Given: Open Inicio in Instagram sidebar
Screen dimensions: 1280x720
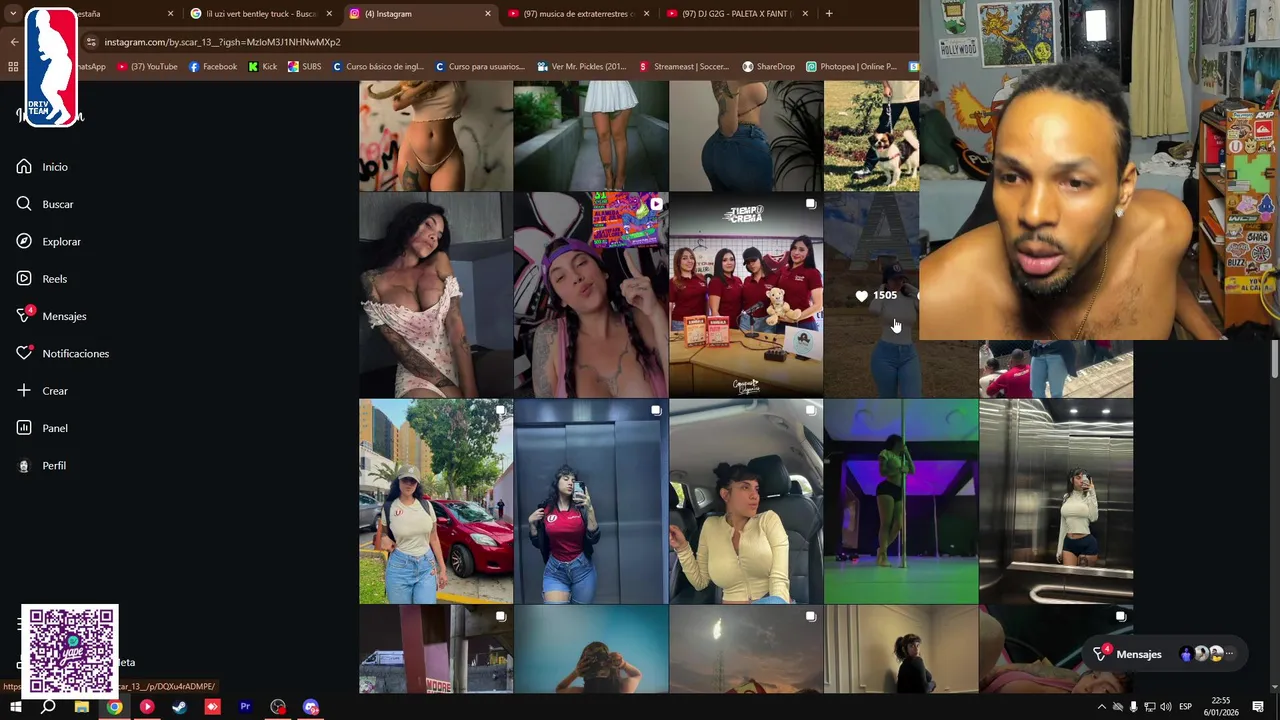Looking at the screenshot, I should click(x=42, y=167).
